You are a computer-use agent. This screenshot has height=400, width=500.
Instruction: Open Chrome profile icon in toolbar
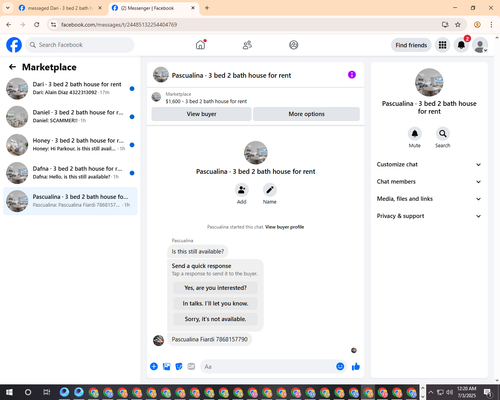tap(477, 24)
